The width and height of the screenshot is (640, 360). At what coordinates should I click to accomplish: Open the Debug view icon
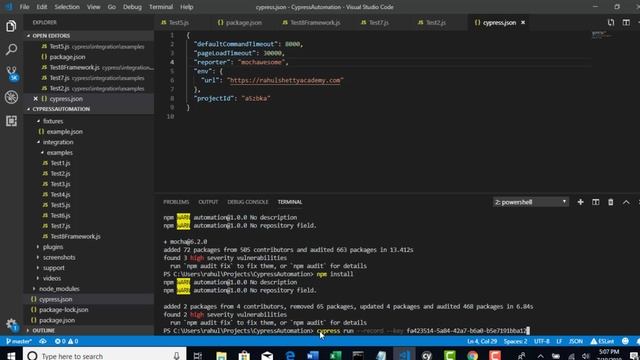pyautogui.click(x=11, y=97)
